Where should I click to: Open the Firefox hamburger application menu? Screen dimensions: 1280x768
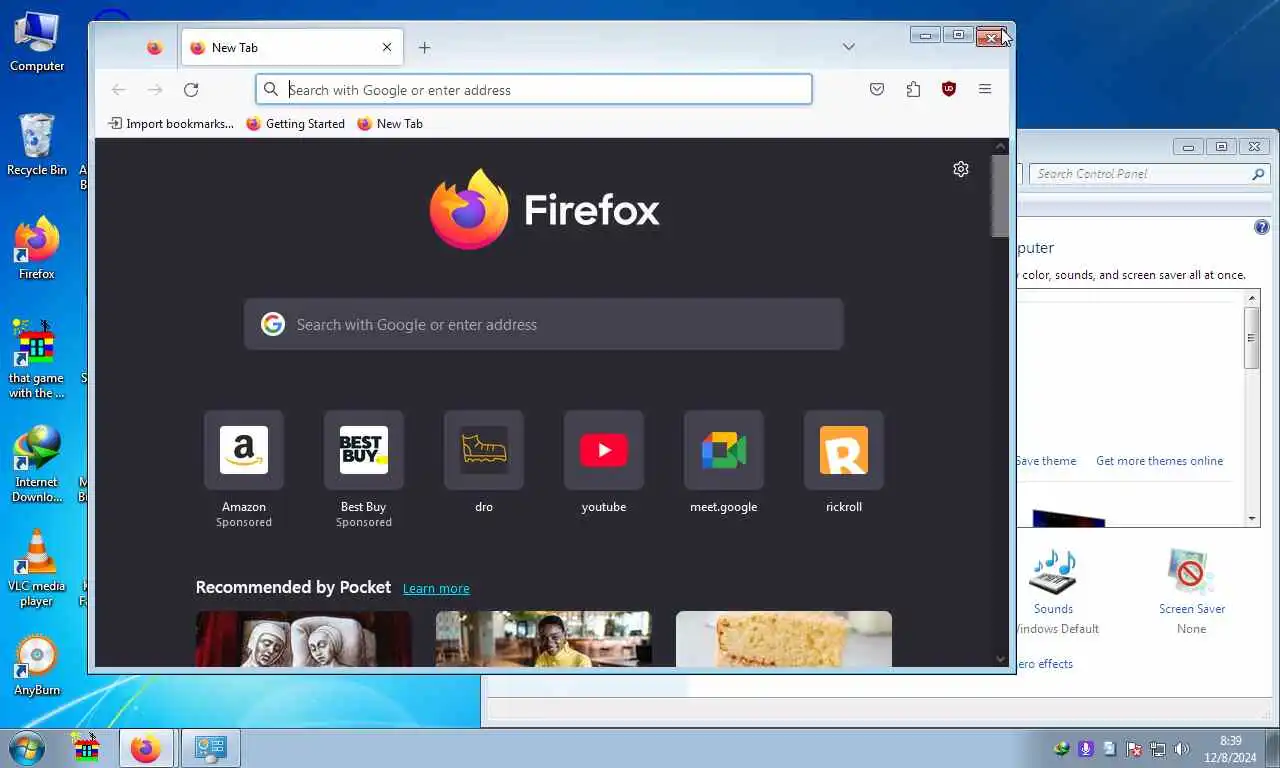click(x=985, y=89)
